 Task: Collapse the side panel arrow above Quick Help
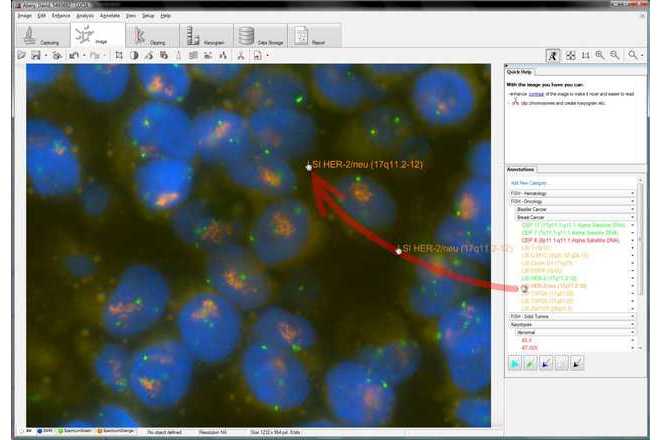pos(507,66)
